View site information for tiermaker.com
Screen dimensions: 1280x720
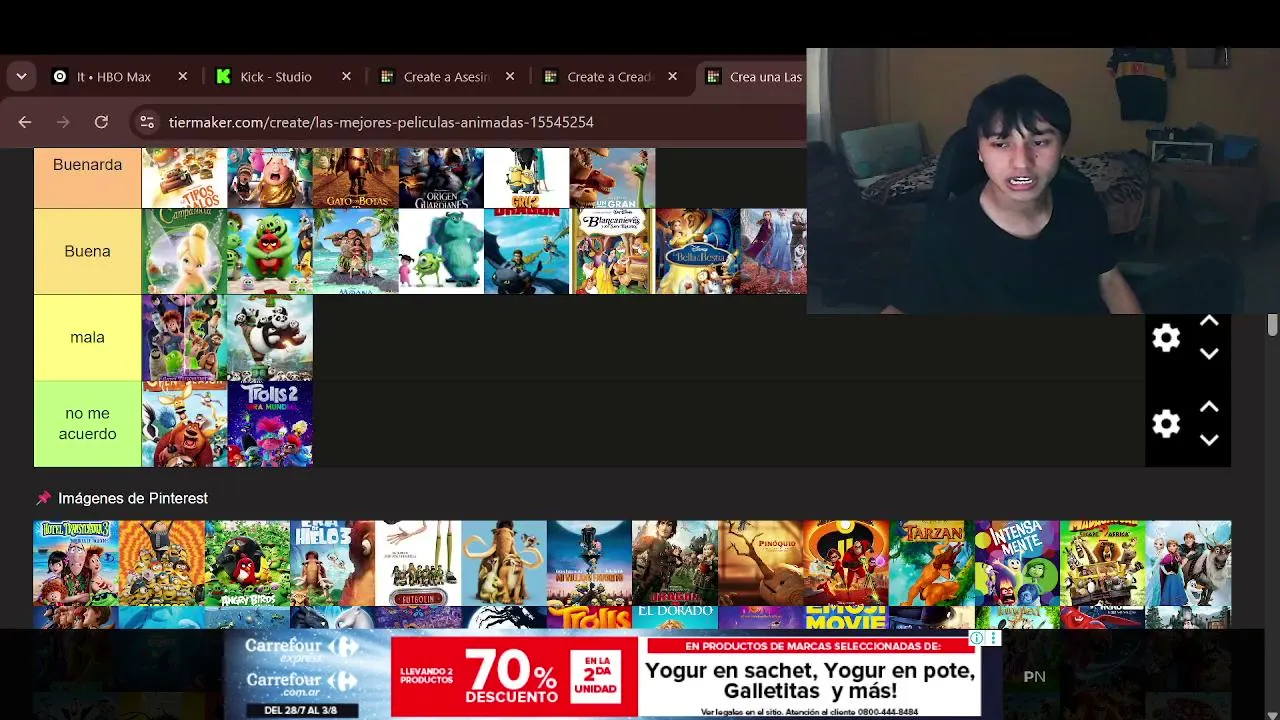pos(147,122)
